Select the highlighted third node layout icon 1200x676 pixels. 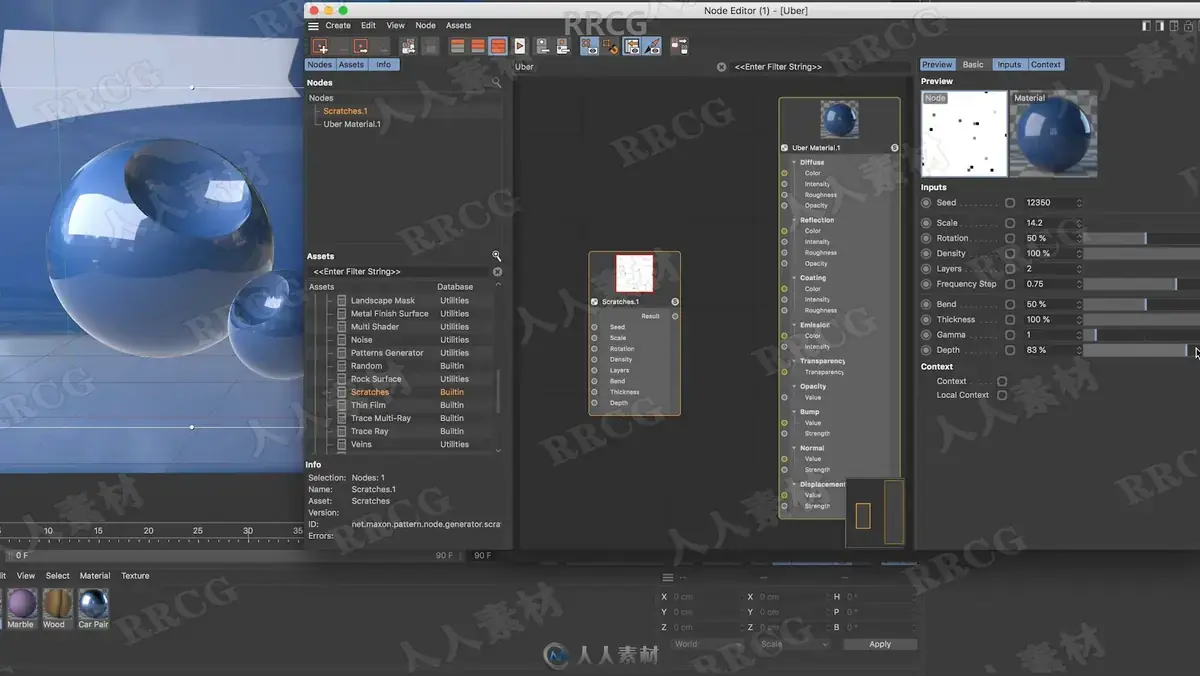[x=498, y=46]
